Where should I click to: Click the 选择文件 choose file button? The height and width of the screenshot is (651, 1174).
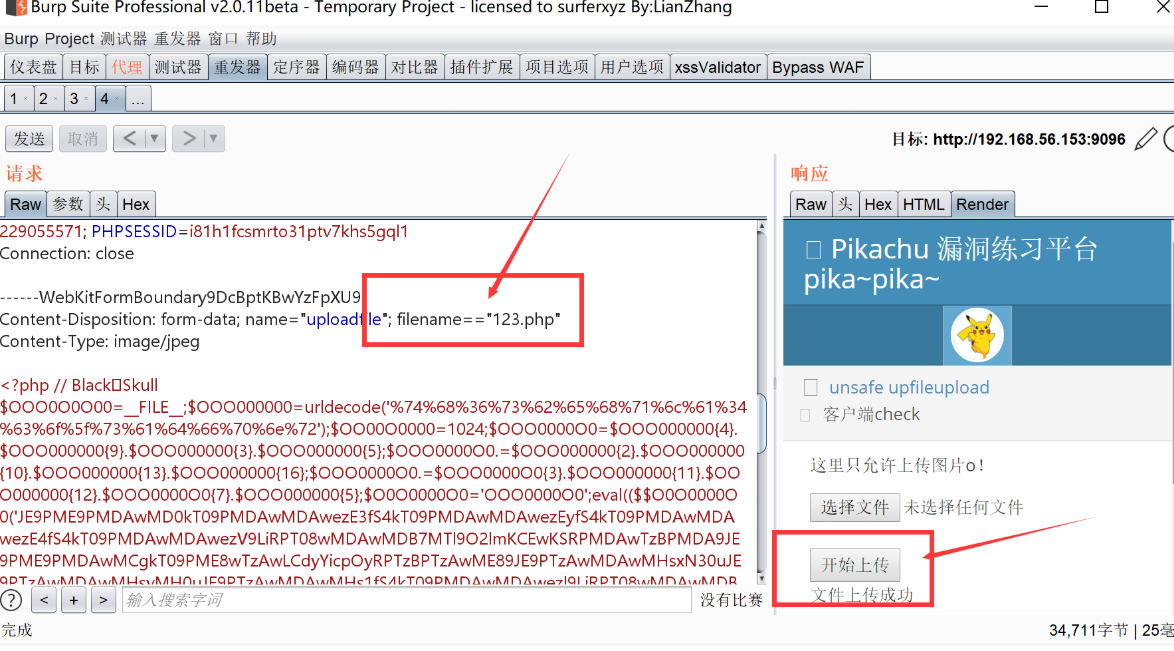(x=854, y=507)
